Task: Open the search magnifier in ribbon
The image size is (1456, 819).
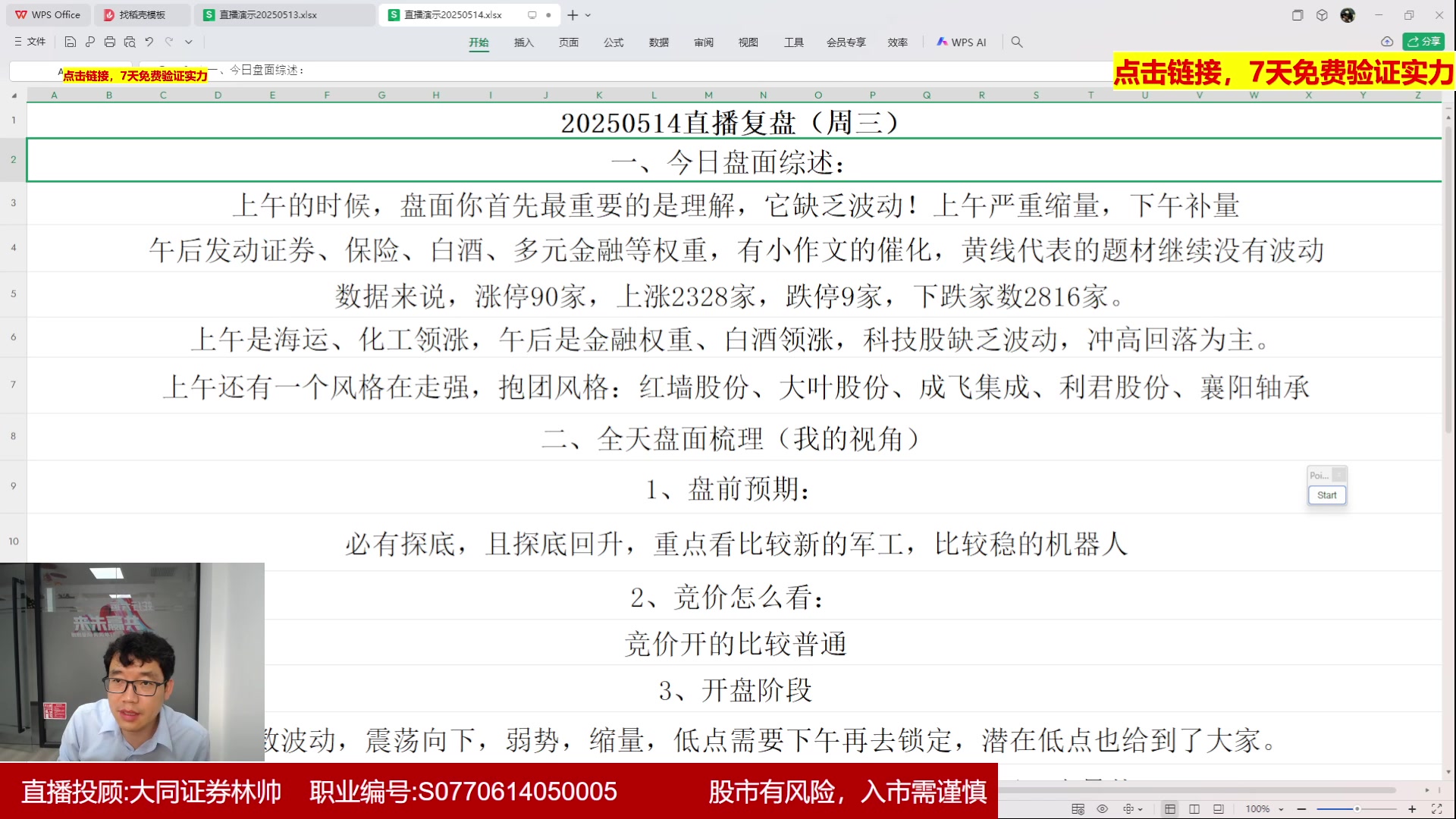Action: (1017, 42)
